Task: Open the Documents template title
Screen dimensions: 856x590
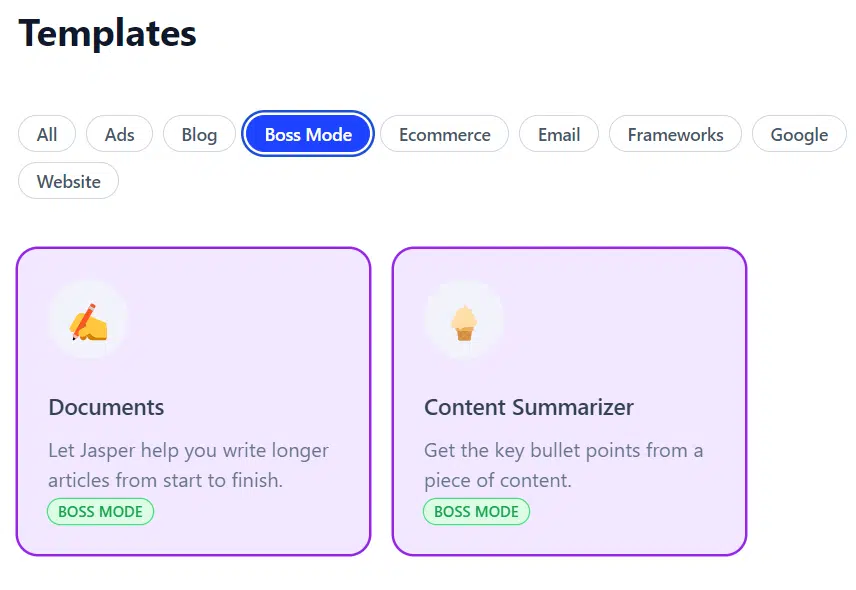Action: [x=106, y=407]
